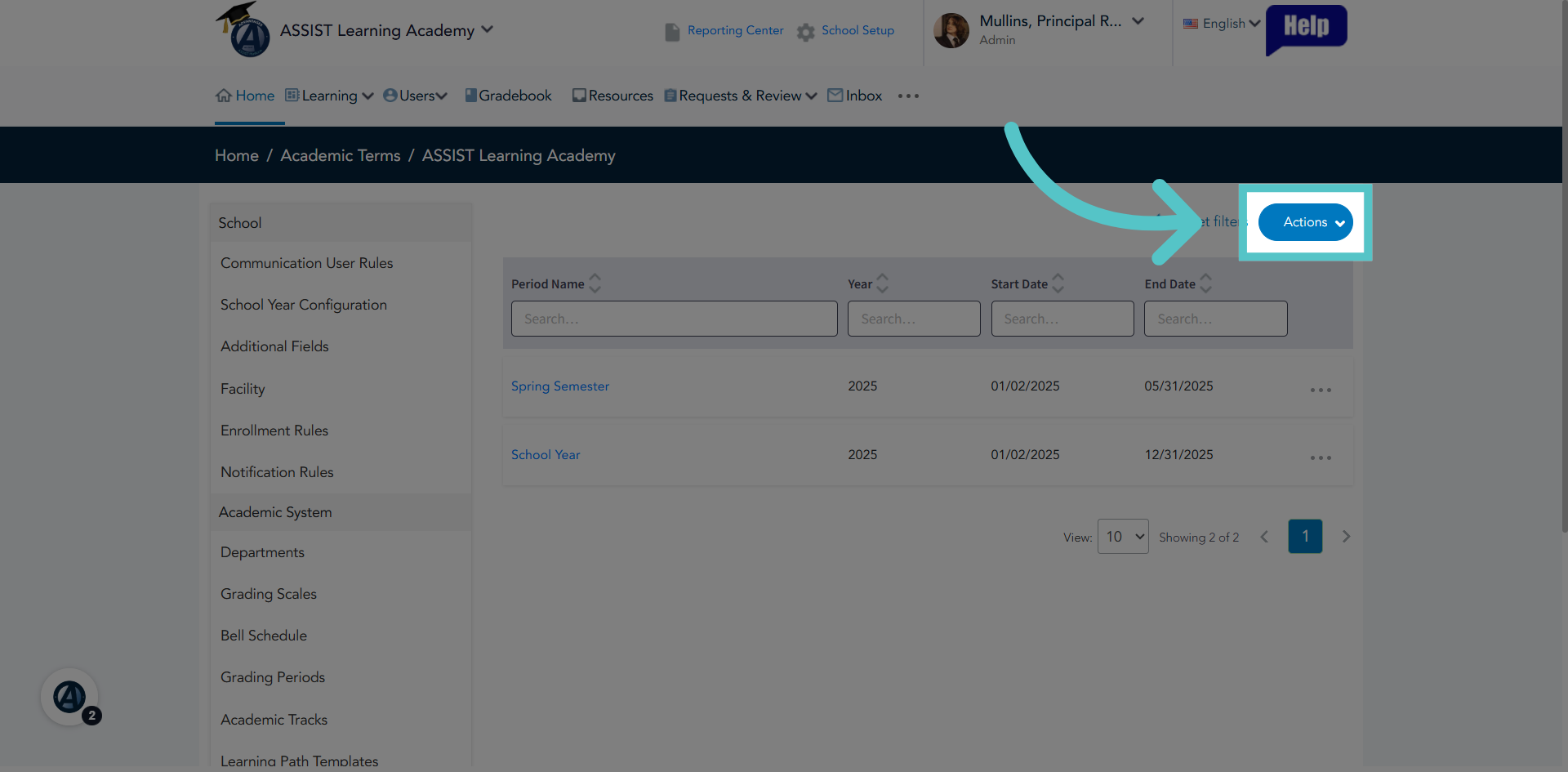Screen dimensions: 1568x772
Task: Expand Requests & Review menu
Action: click(x=741, y=96)
